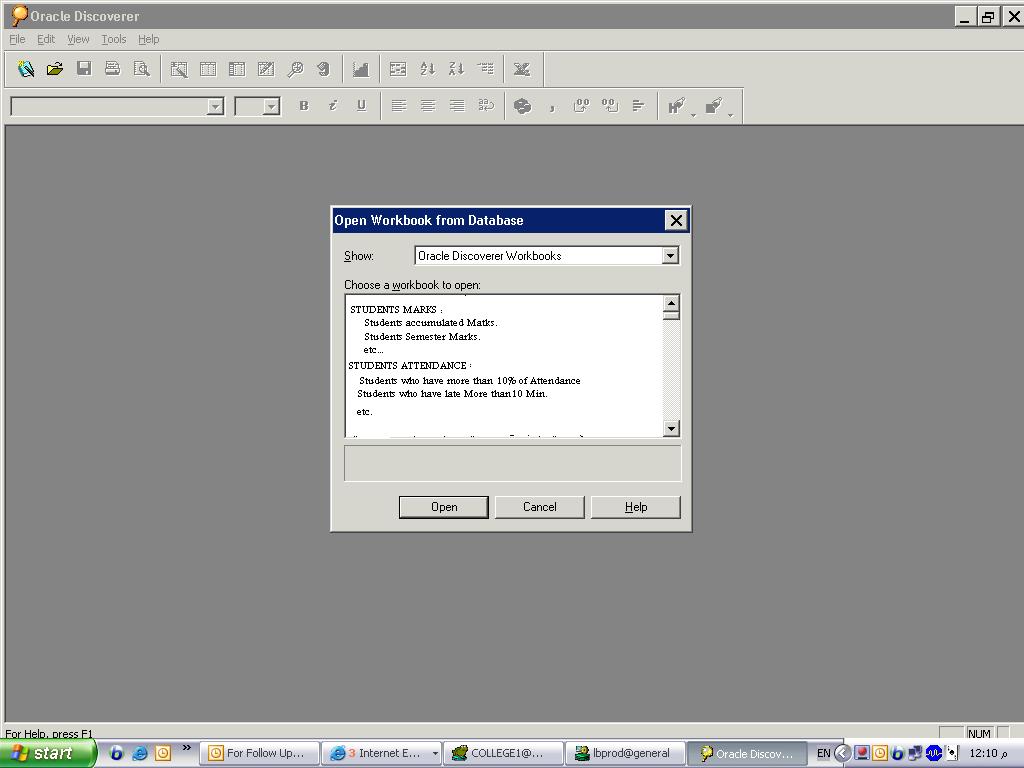Show hidden system tray icons arrow

842,754
